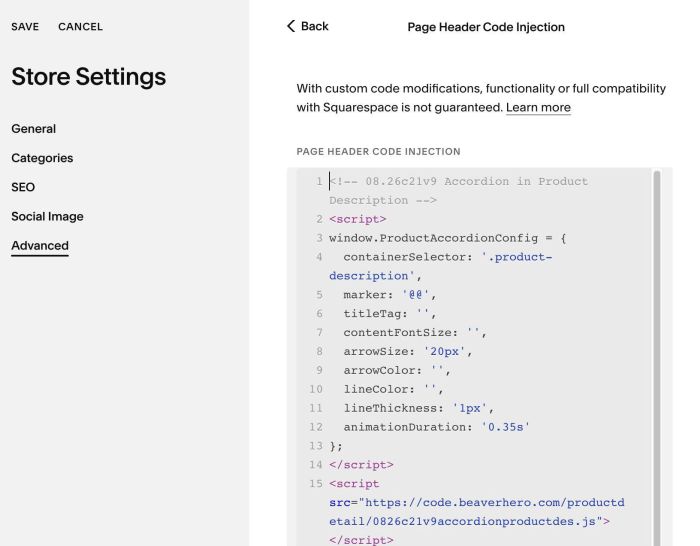The height and width of the screenshot is (546, 700).
Task: Click the SAVE button
Action: click(25, 27)
